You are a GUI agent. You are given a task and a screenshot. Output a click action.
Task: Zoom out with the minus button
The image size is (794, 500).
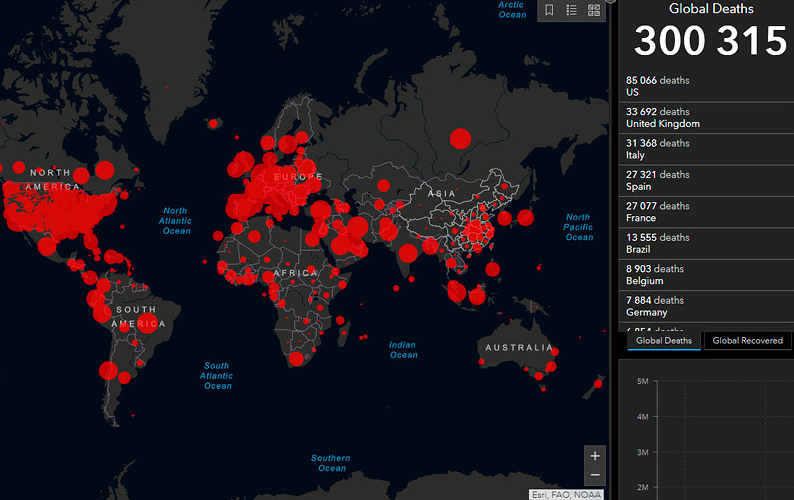click(x=595, y=475)
